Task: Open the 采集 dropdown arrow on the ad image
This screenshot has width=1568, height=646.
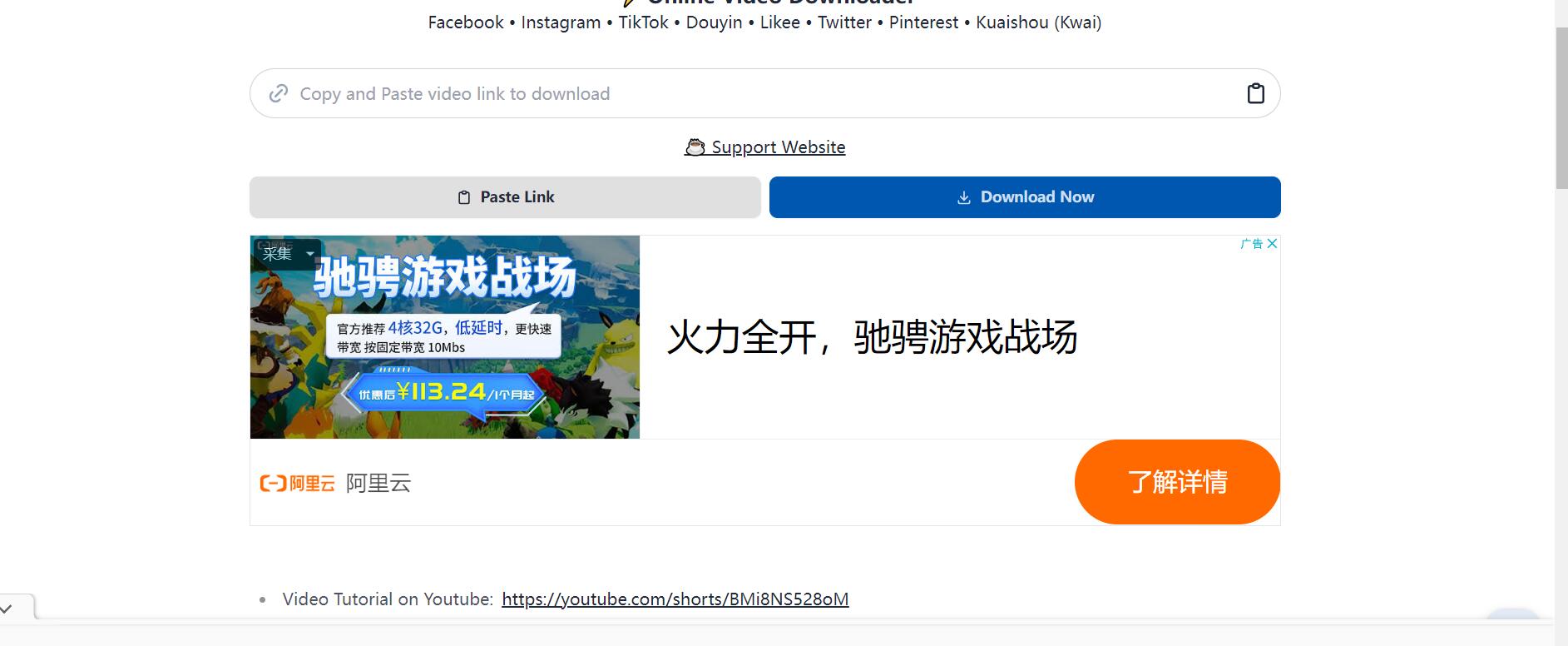Action: click(310, 253)
